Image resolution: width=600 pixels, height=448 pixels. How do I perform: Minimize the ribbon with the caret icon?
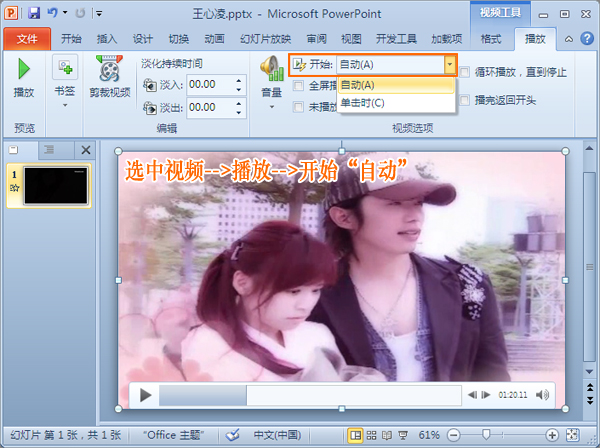pyautogui.click(x=569, y=39)
